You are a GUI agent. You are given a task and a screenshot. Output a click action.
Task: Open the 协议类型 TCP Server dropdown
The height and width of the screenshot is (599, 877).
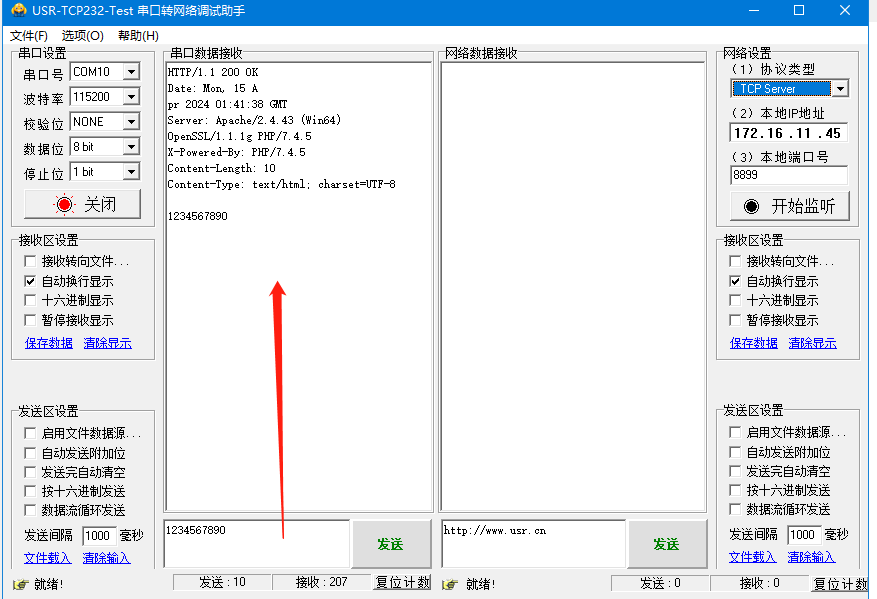(x=839, y=89)
